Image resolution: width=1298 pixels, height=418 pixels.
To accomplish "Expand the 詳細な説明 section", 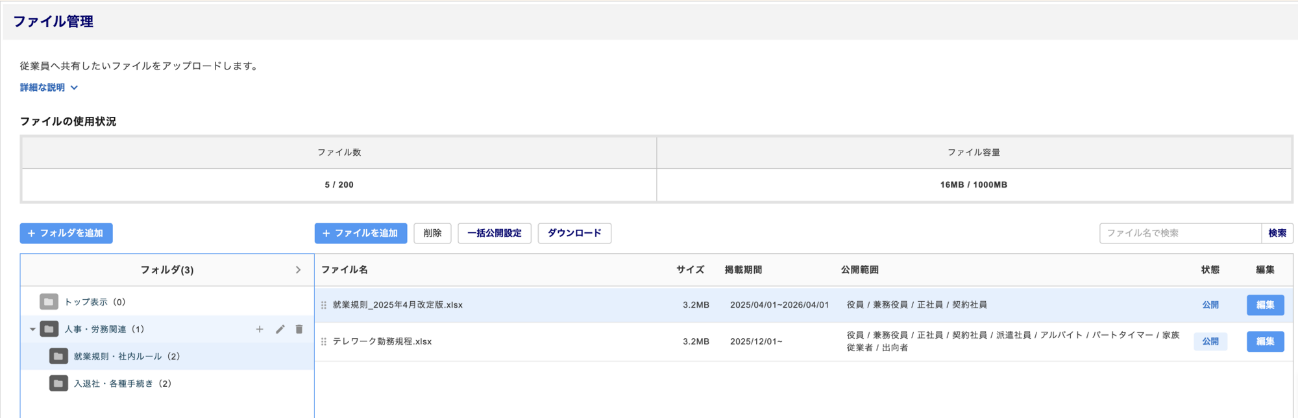I will pos(49,88).
